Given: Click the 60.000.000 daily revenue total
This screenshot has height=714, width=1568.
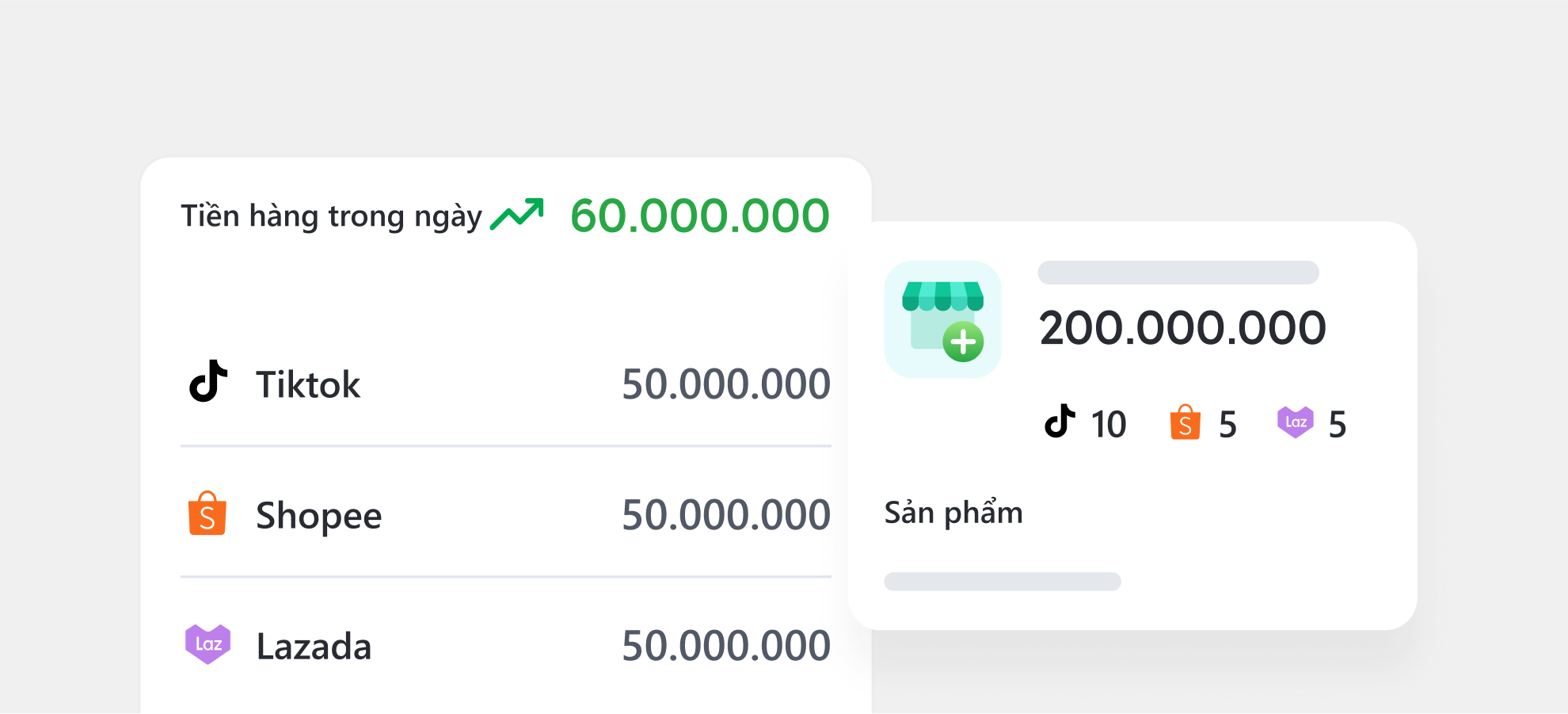Looking at the screenshot, I should [x=699, y=216].
